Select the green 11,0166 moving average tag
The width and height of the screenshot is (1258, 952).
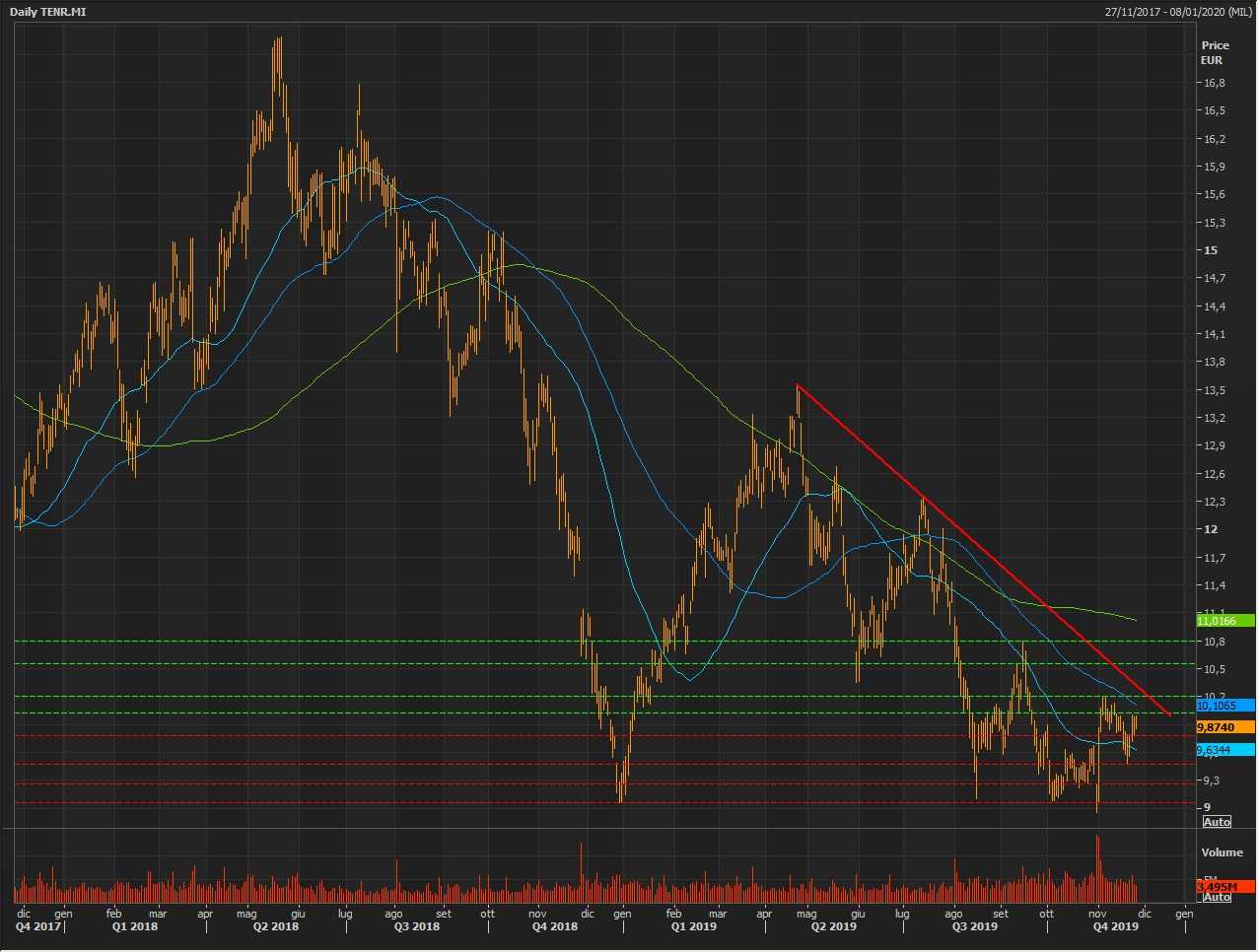1224,621
